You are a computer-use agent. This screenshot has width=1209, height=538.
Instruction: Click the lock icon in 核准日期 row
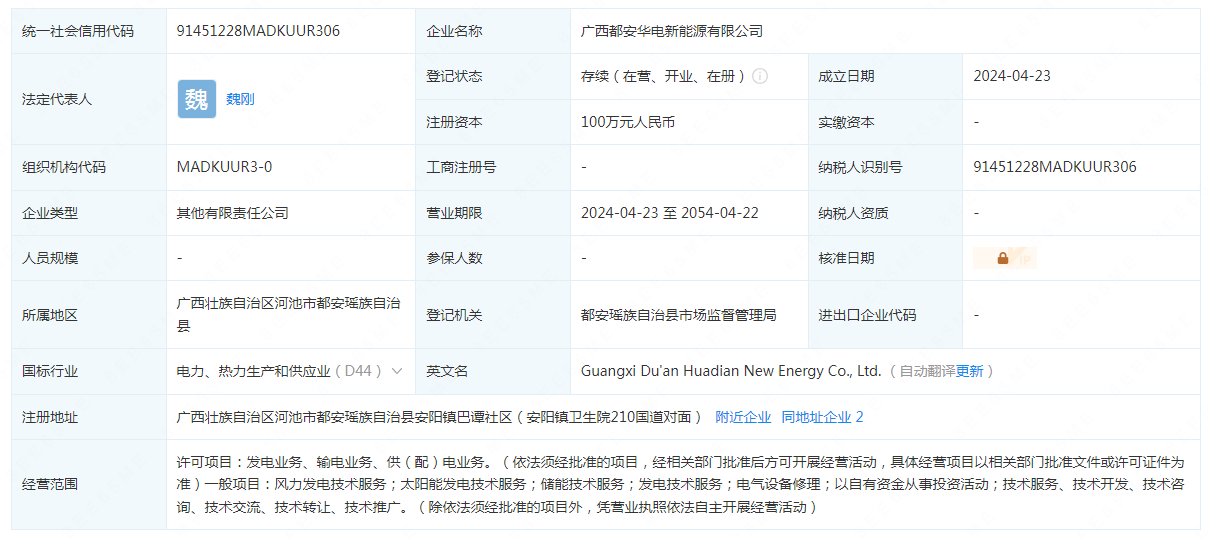click(x=1002, y=258)
